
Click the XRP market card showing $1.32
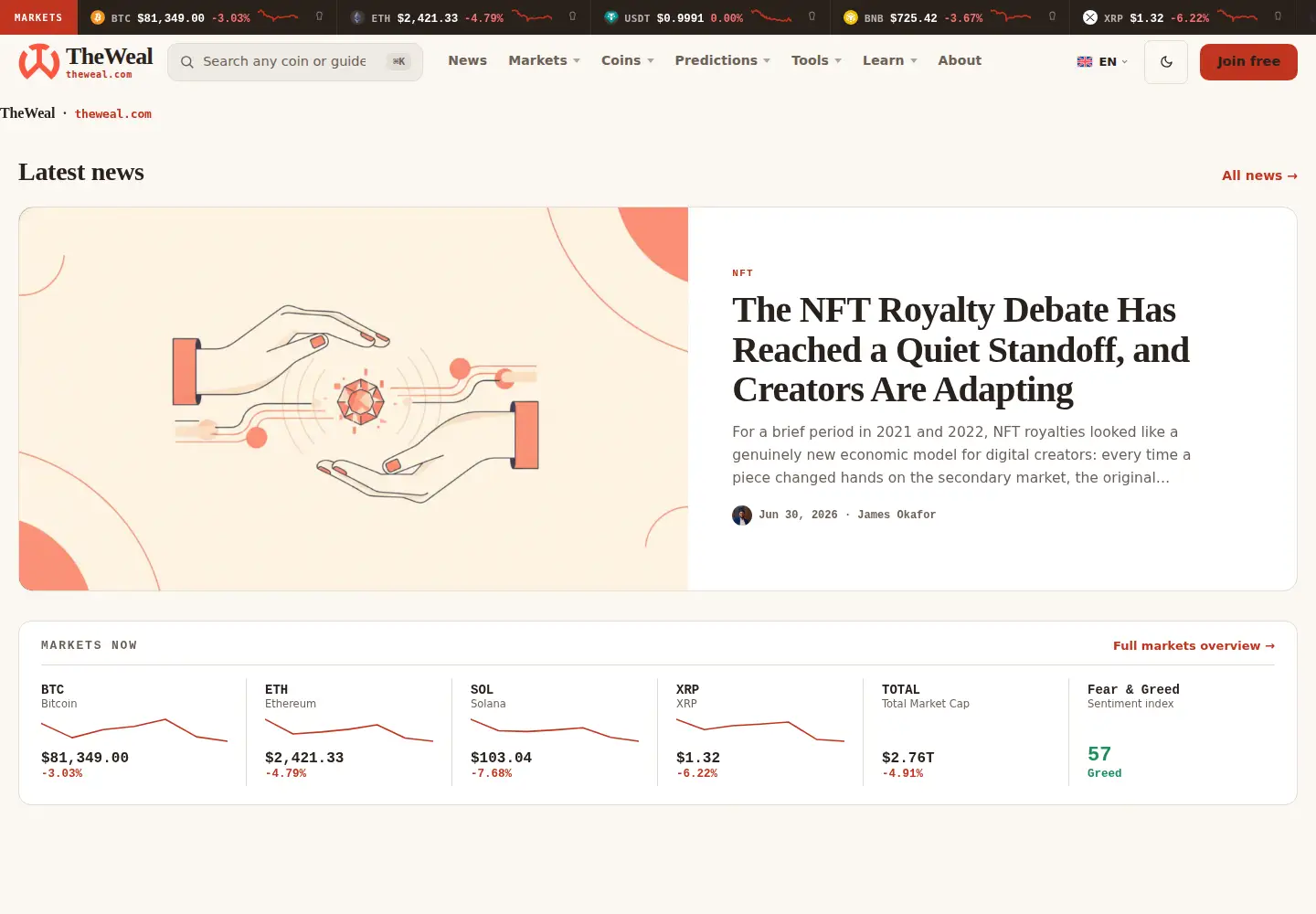click(x=760, y=731)
